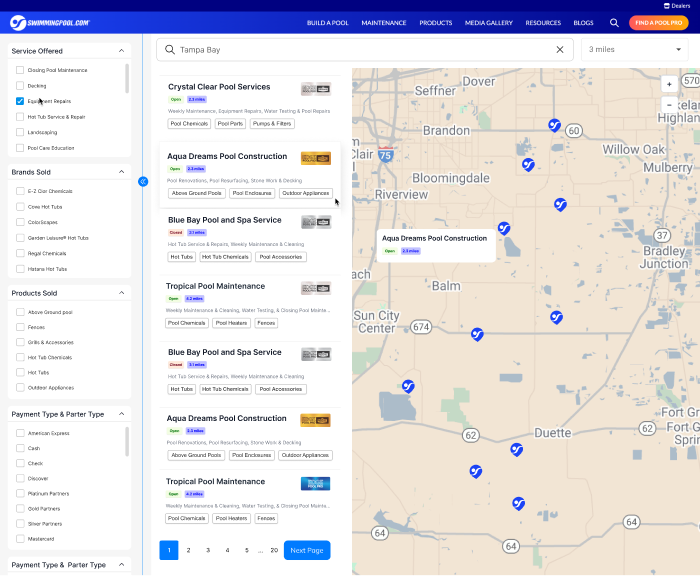Collapse the Brands Sold section
700x576 pixels.
tap(121, 172)
